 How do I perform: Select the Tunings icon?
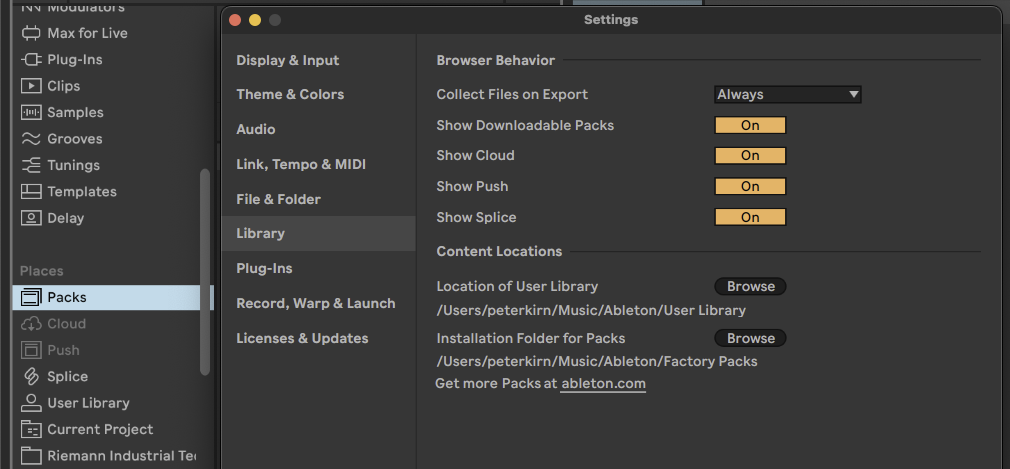[31, 165]
